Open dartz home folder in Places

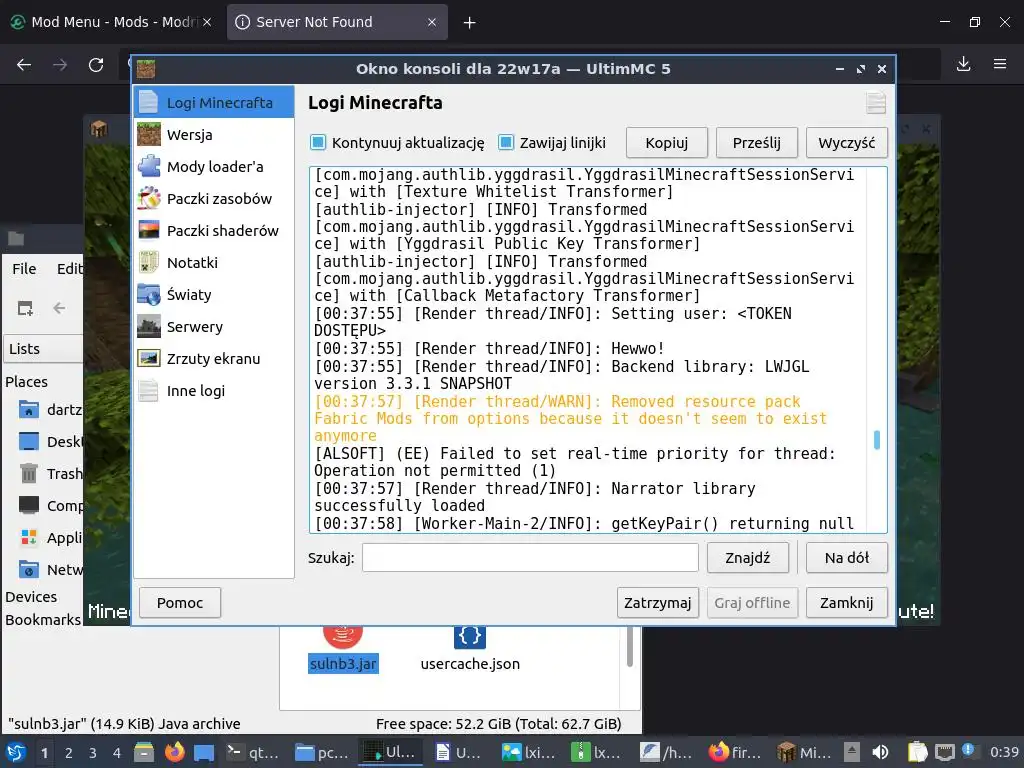point(50,409)
